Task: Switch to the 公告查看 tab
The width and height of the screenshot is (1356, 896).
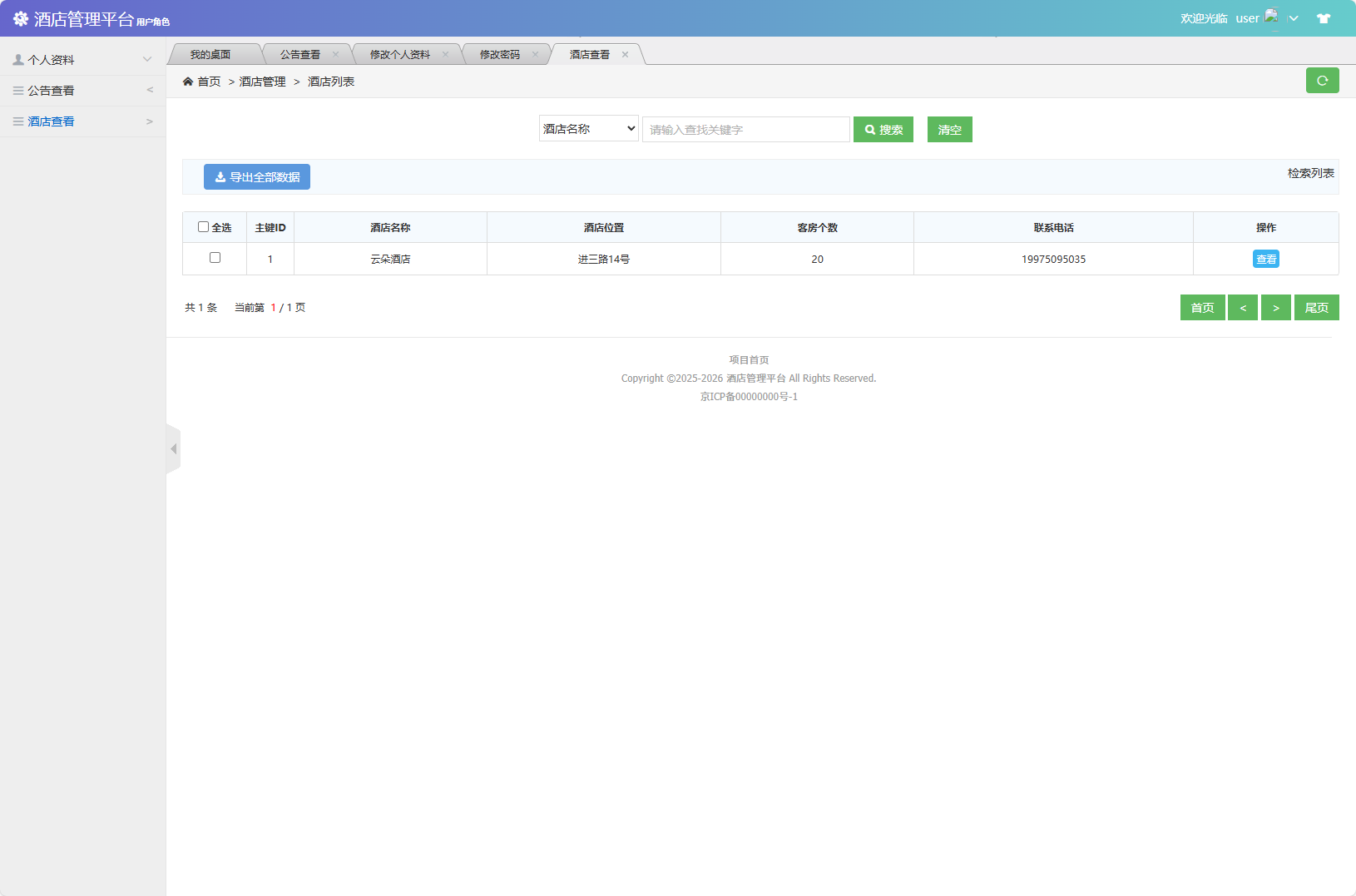Action: pyautogui.click(x=300, y=55)
